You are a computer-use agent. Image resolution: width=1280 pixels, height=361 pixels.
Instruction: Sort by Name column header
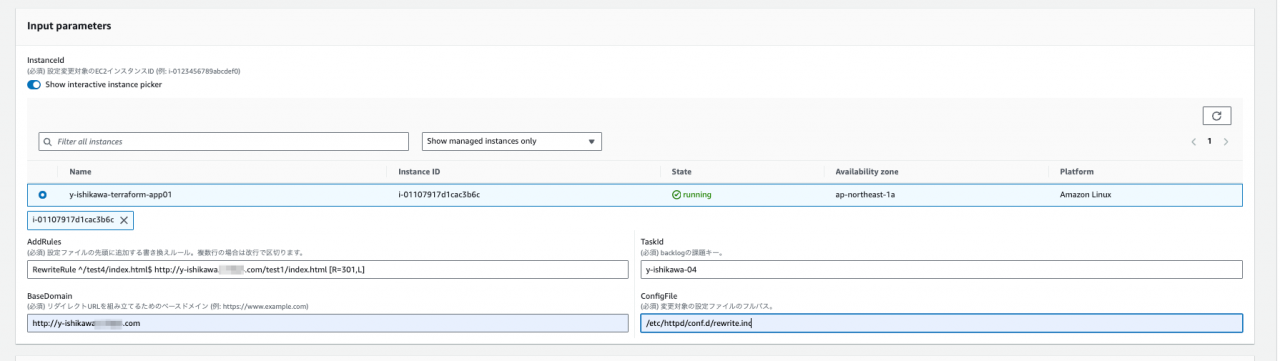click(80, 172)
